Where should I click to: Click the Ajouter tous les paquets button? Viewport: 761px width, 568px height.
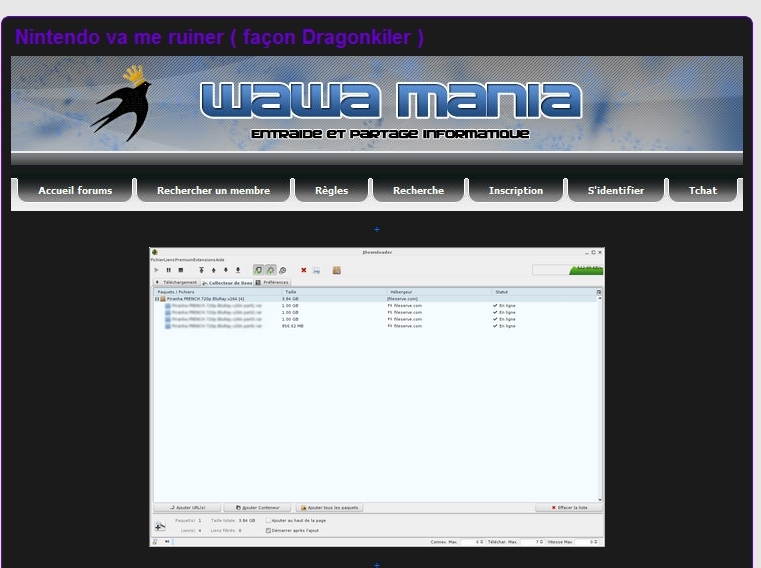click(x=330, y=508)
